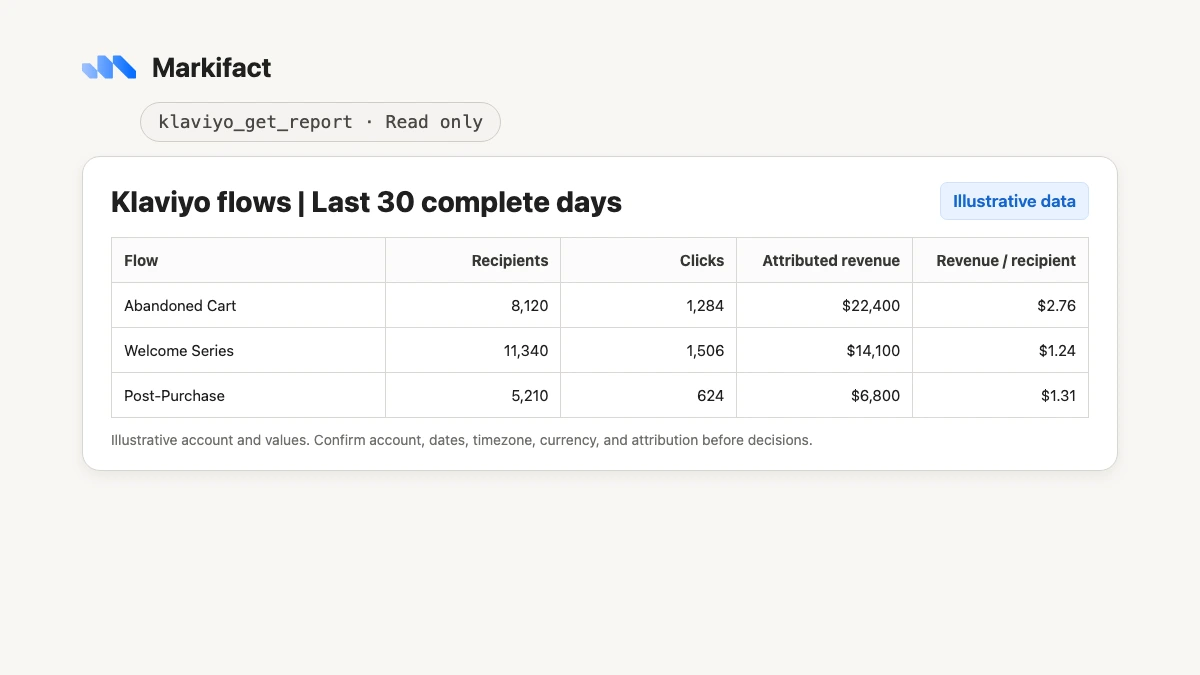The height and width of the screenshot is (675, 1200).
Task: Click the $1.31 revenue per recipient value
Action: pos(1056,396)
